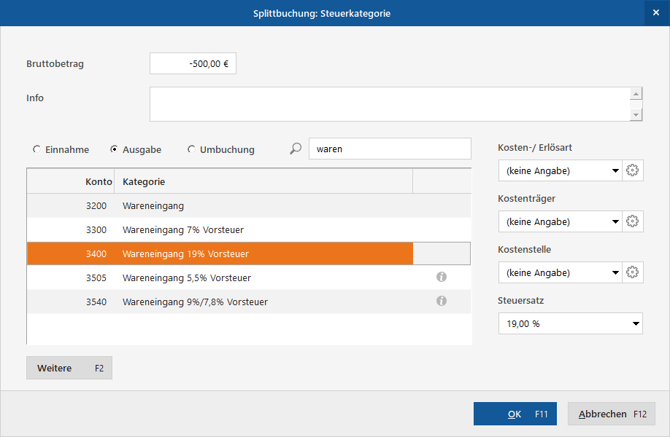Viewport: 670px width, 437px height.
Task: Click the Abbrechen button
Action: click(611, 413)
